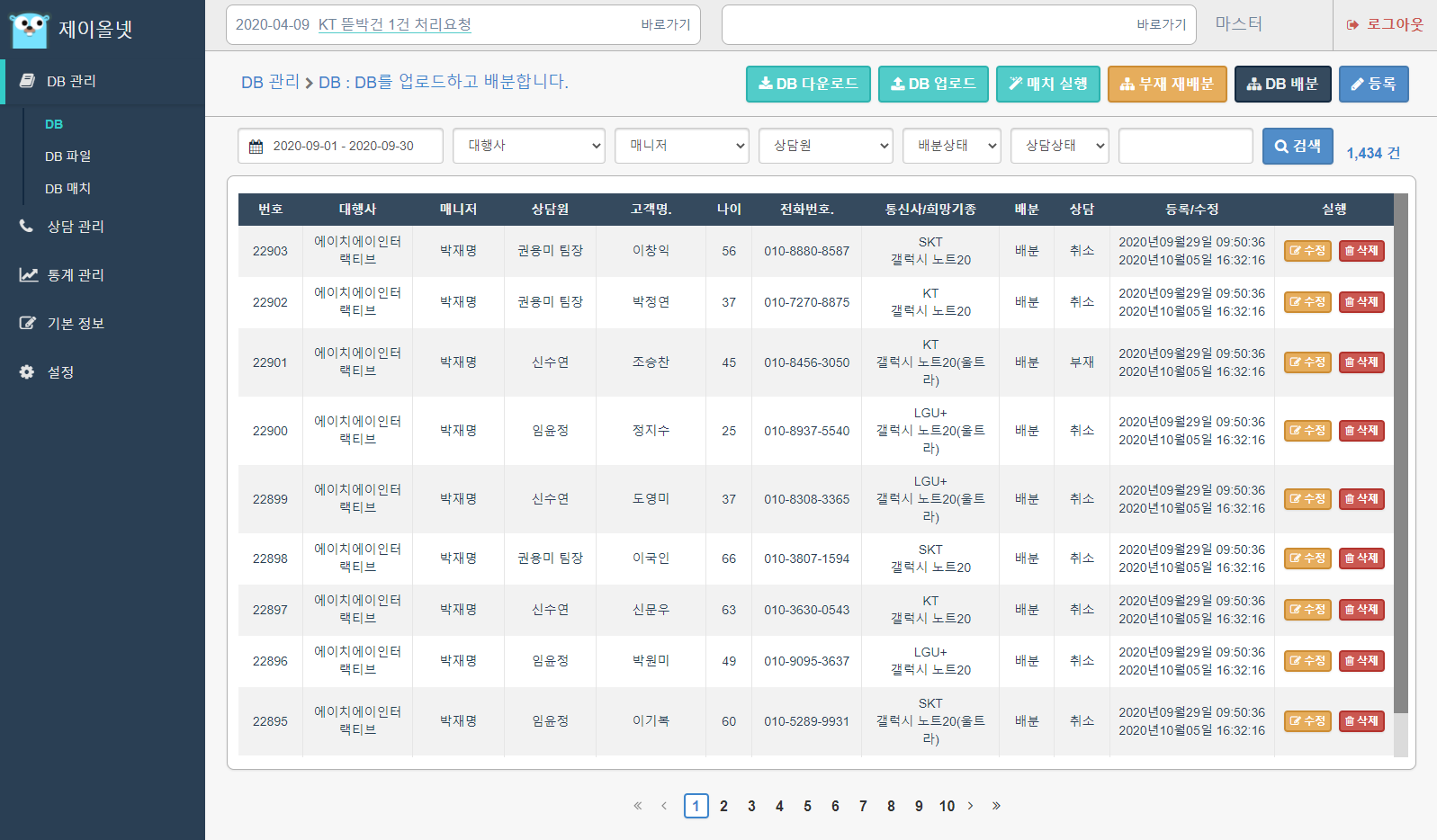Expand the 상담상태 dropdown

click(x=1060, y=146)
